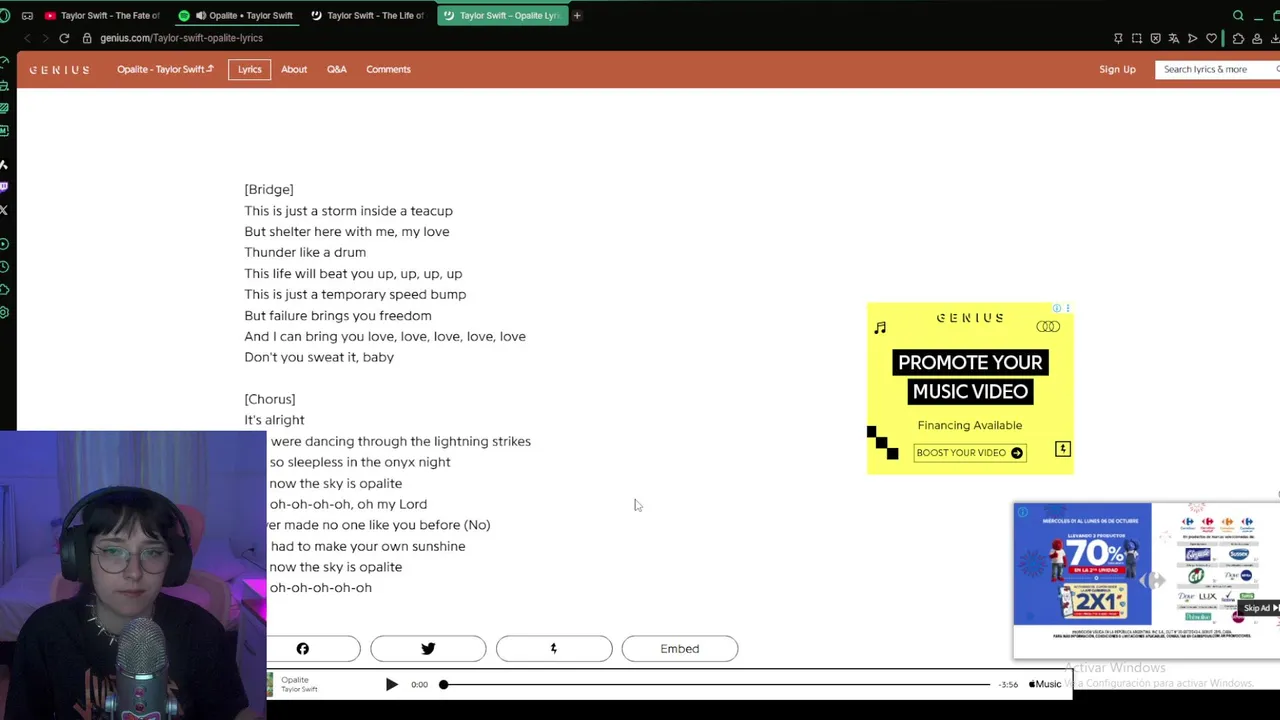Image resolution: width=1280 pixels, height=720 pixels.
Task: Open the Q&A section
Action: pos(337,69)
